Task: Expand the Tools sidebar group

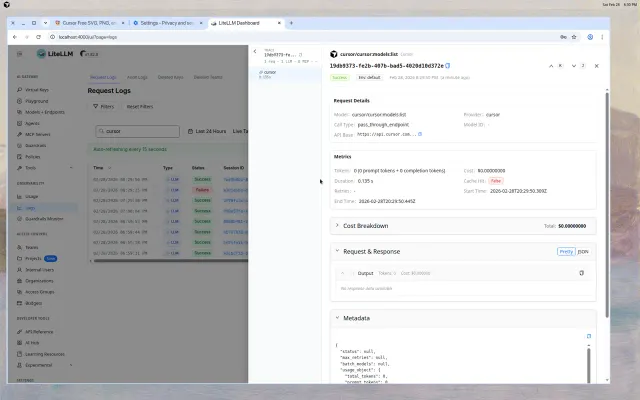Action: tap(71, 168)
